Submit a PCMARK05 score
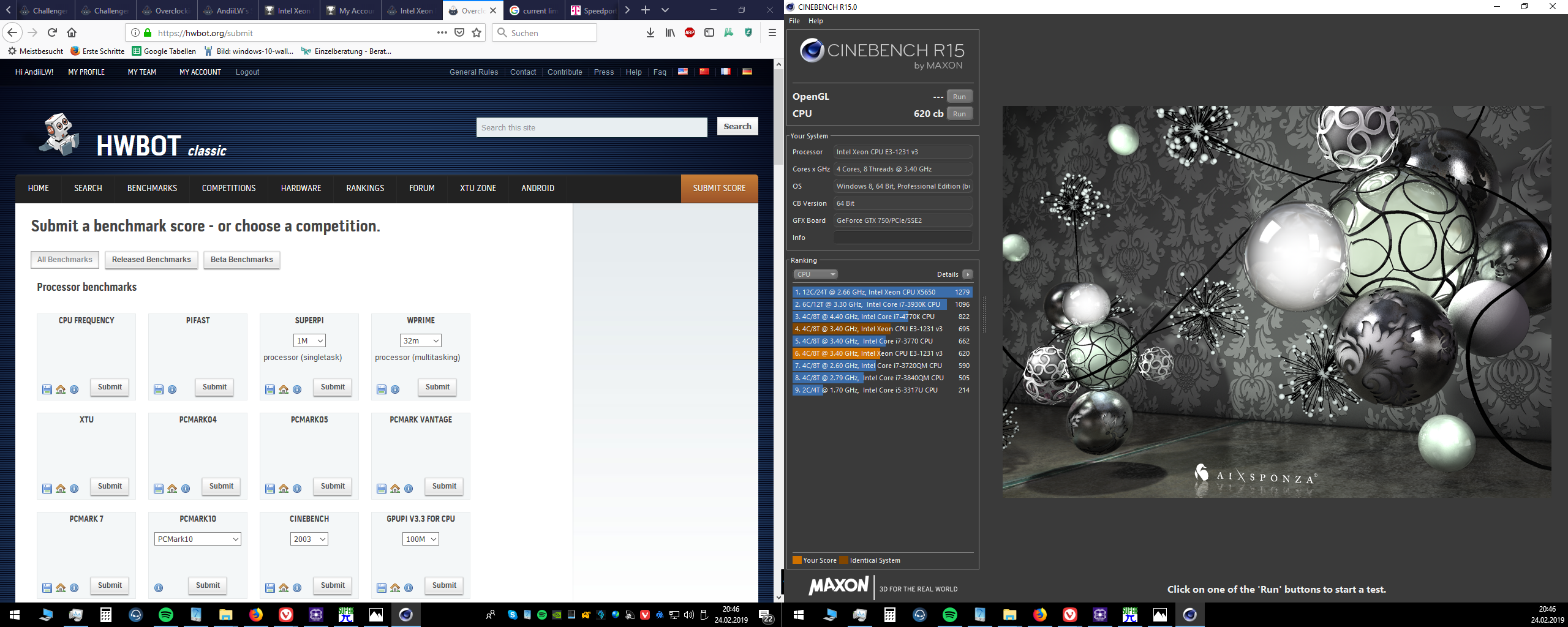1568x627 pixels. 333,486
